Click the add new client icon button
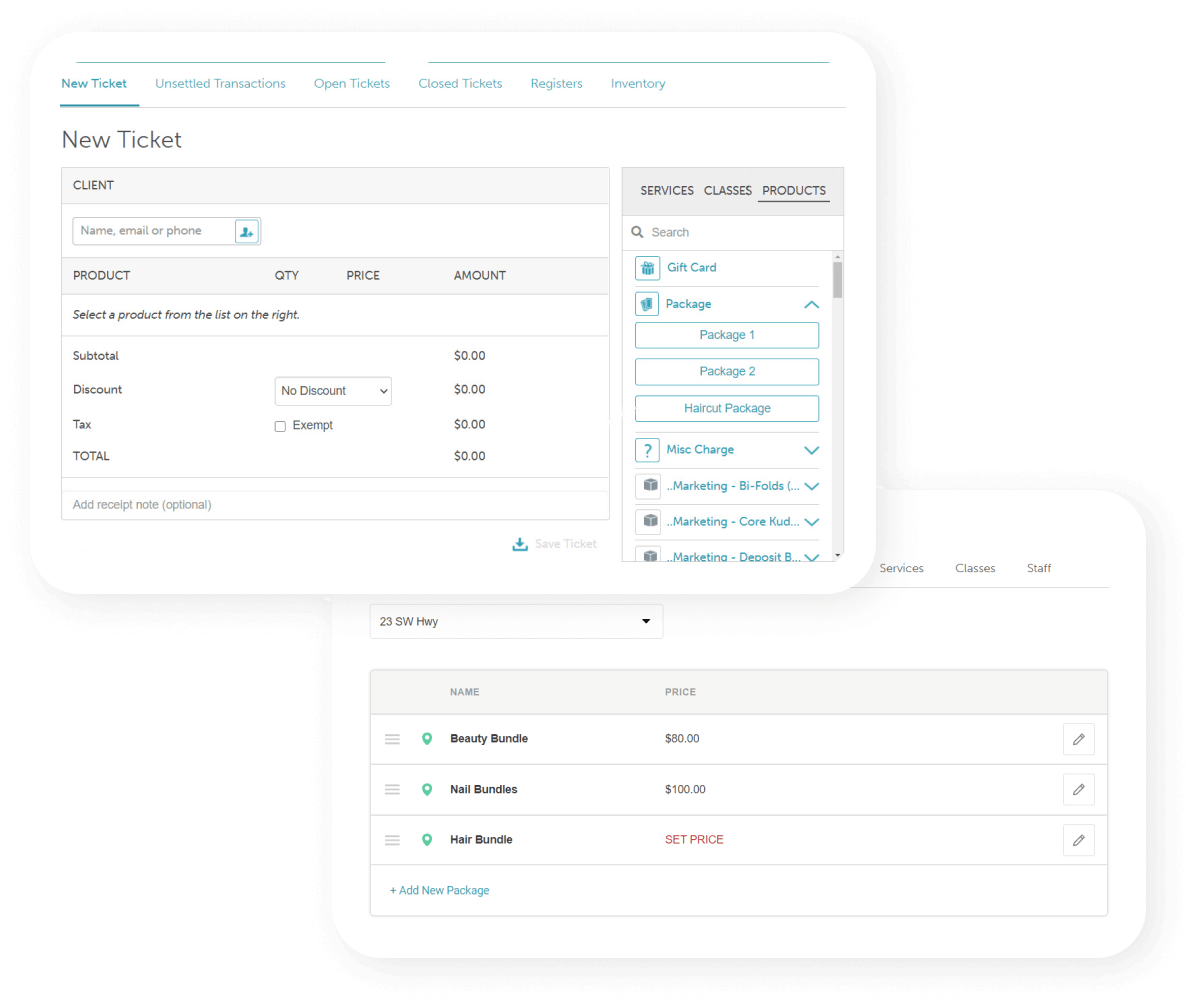Screen dimensions: 1196x1006 246,231
